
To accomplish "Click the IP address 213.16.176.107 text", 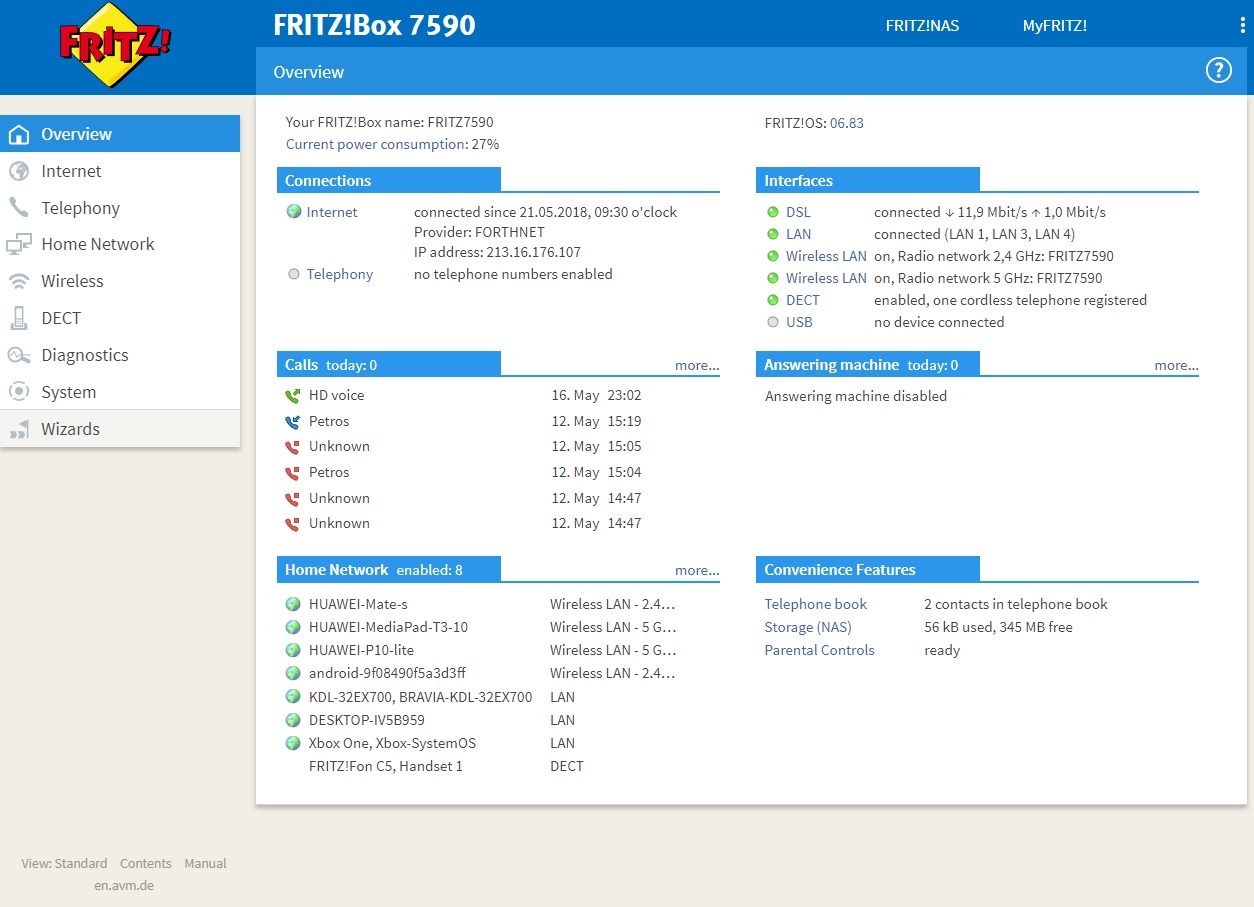I will pyautogui.click(x=497, y=252).
